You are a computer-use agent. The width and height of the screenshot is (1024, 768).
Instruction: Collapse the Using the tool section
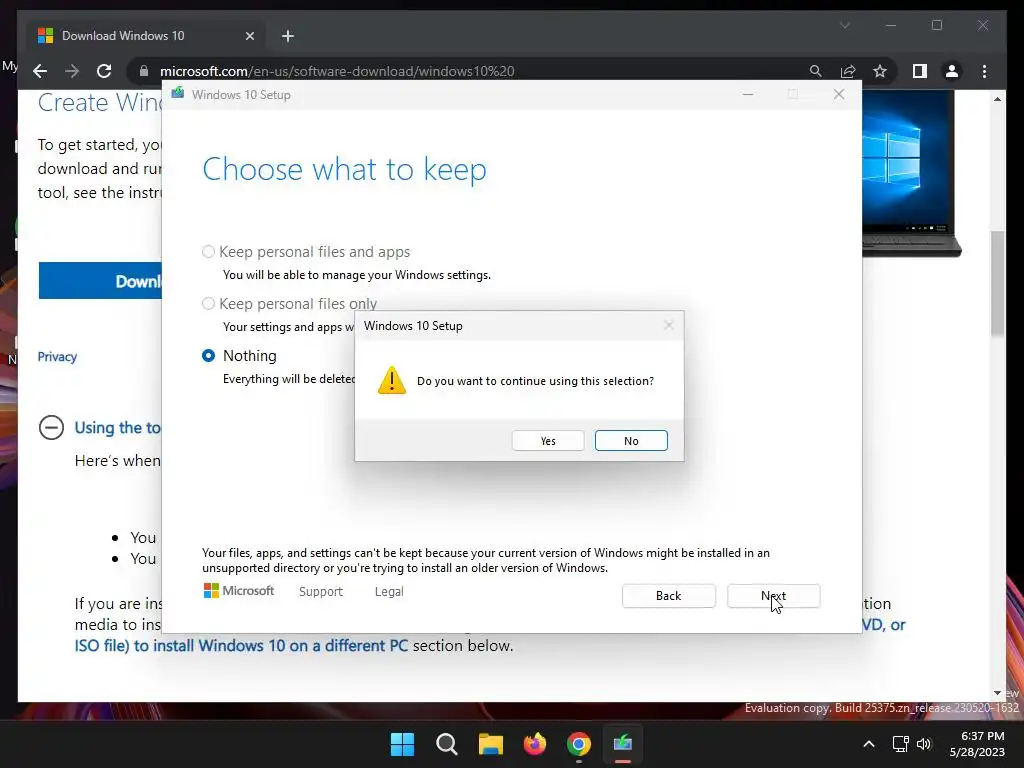[52, 428]
